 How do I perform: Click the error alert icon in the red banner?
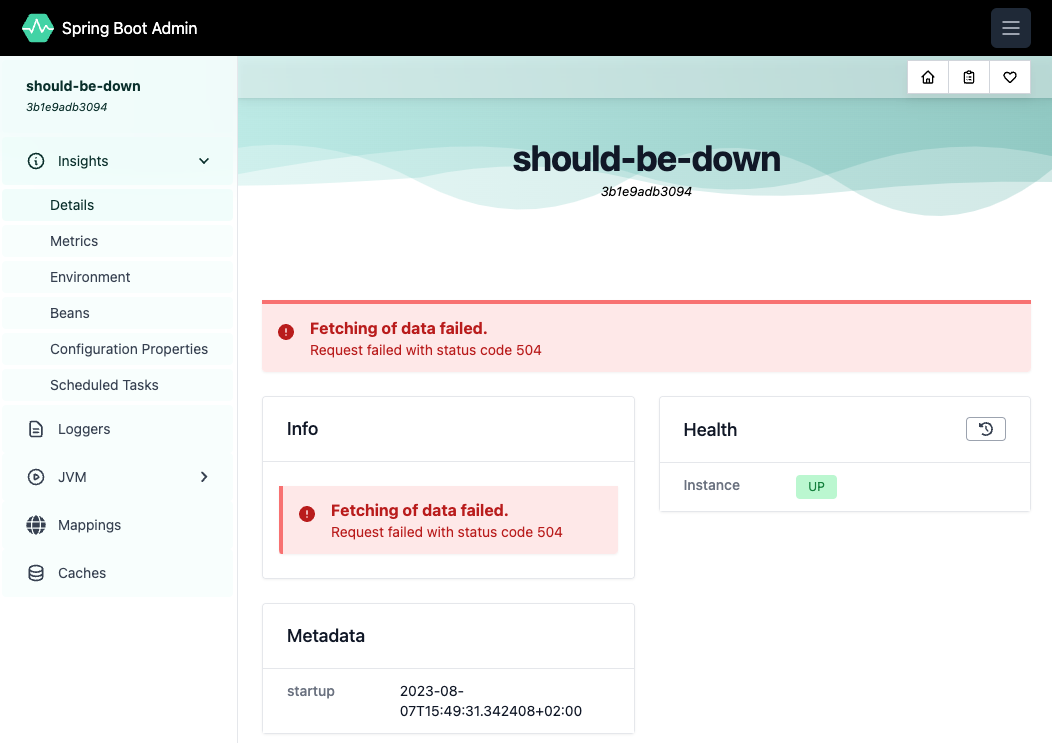point(287,331)
